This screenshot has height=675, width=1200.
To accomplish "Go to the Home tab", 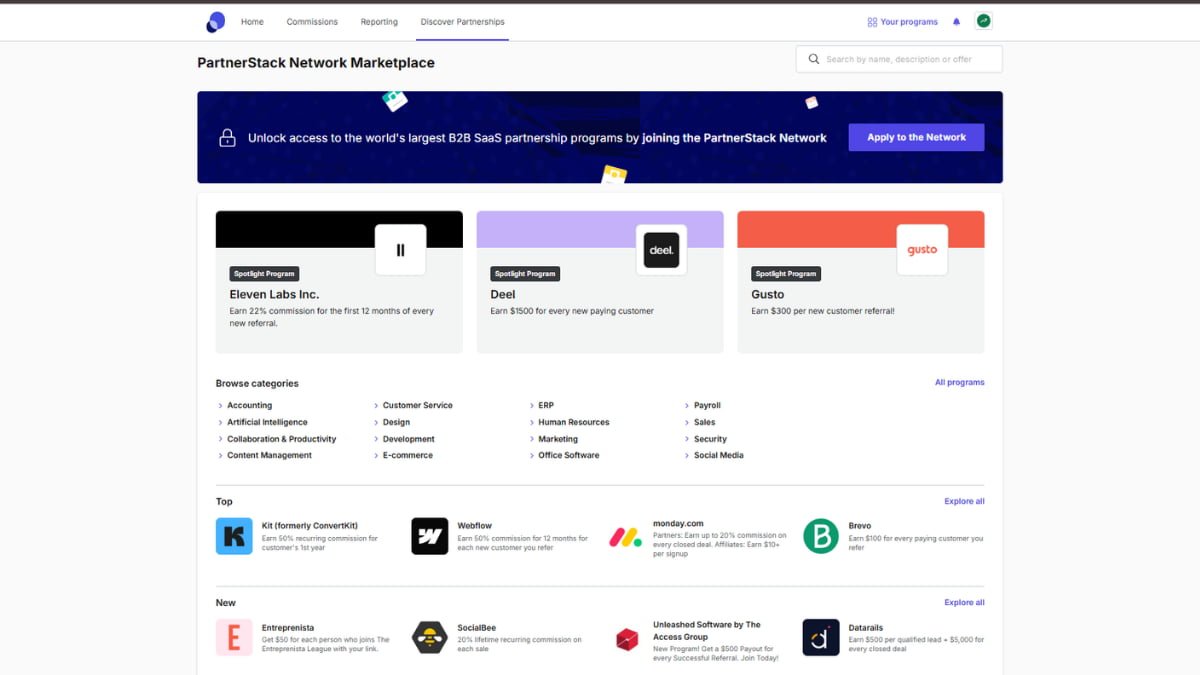I will click(x=252, y=22).
